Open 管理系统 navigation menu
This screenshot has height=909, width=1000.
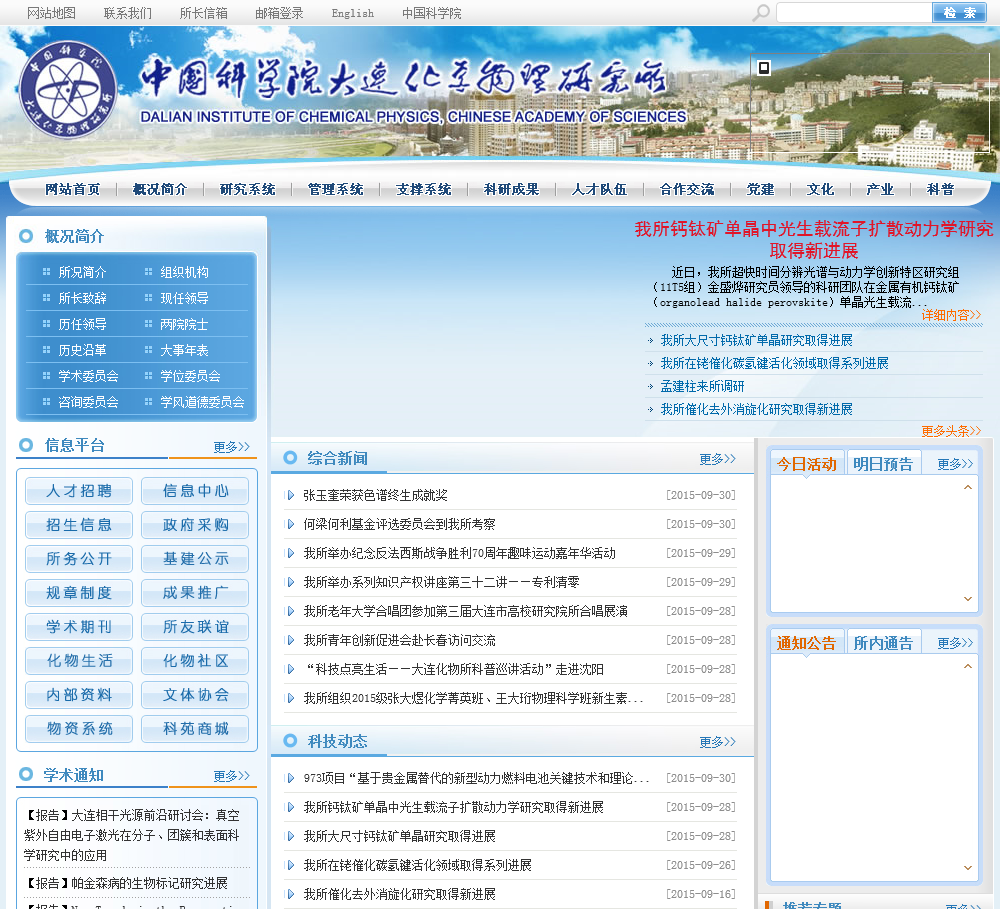(335, 189)
